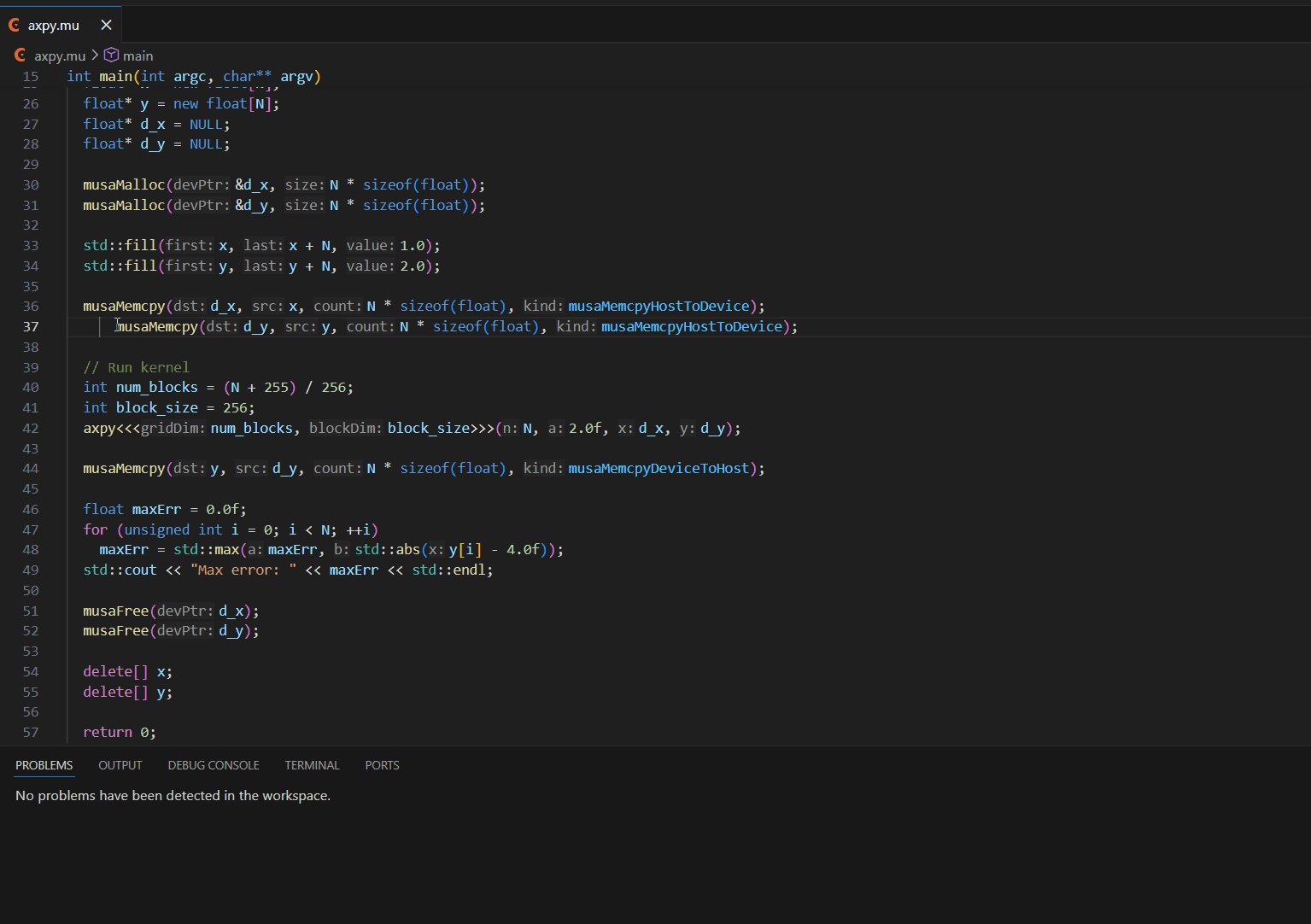The height and width of the screenshot is (924, 1311).
Task: Click 'std::max' on line 48
Action: [207, 549]
